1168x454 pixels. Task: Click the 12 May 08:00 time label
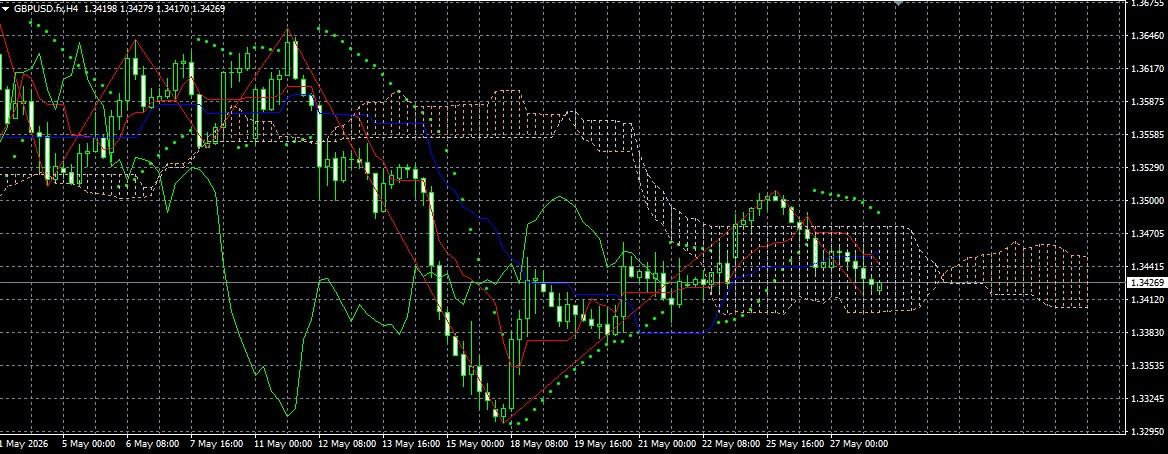pyautogui.click(x=346, y=444)
